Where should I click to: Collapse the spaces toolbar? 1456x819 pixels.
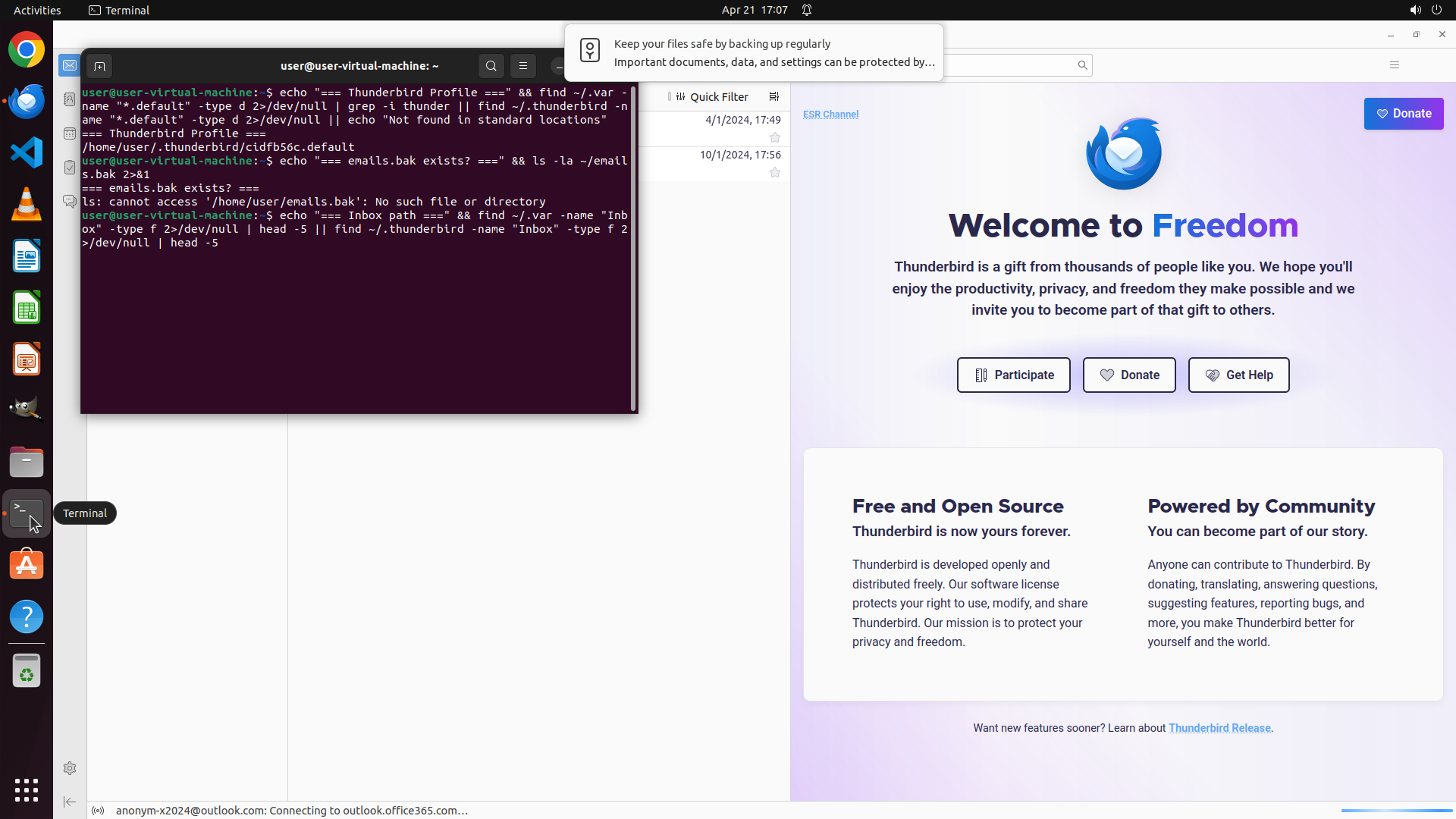point(69,802)
